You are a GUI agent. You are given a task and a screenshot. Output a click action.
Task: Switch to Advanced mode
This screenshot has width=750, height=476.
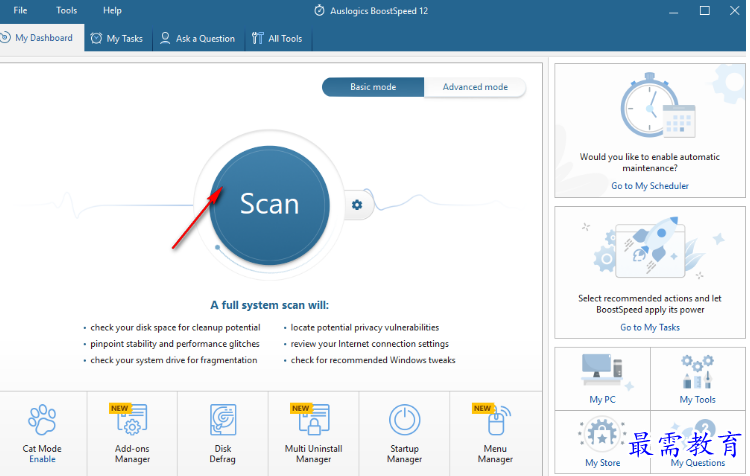tap(475, 87)
